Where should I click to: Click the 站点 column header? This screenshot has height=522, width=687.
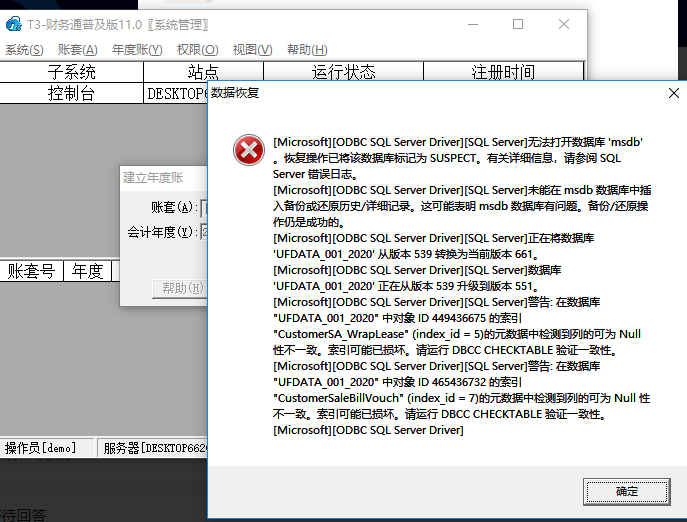point(203,72)
